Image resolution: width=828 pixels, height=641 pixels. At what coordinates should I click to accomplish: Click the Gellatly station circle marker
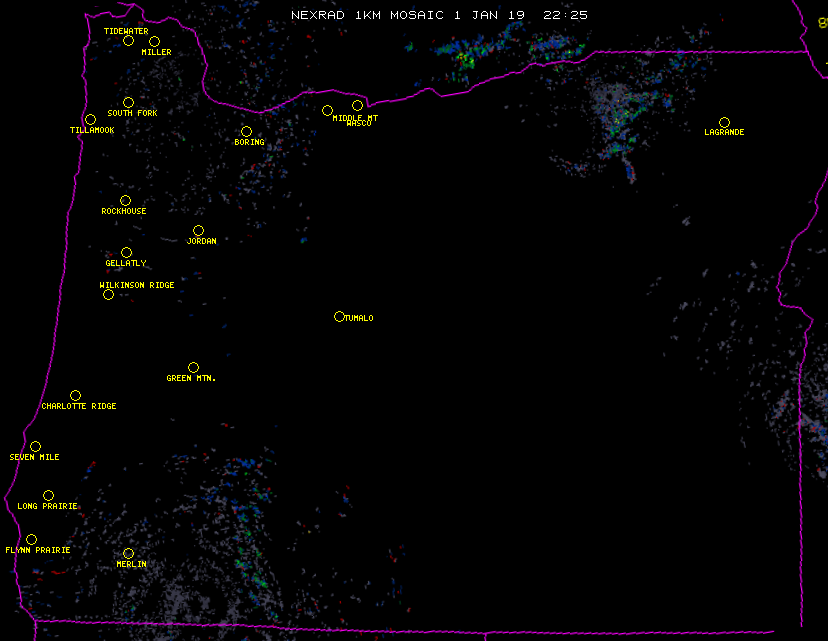pyautogui.click(x=126, y=252)
